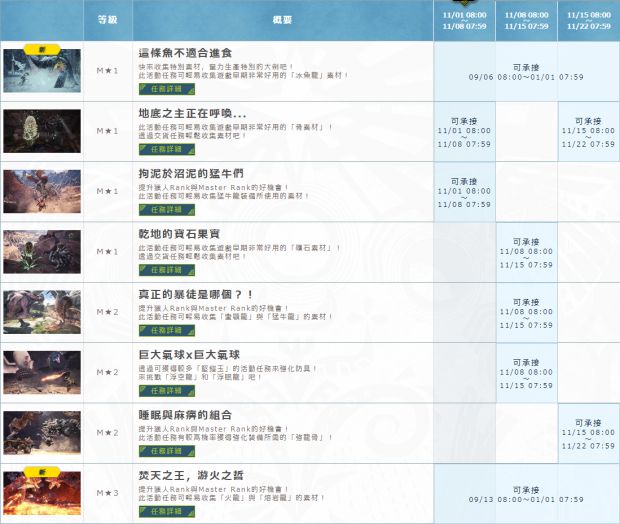Click description mentioning 「骨素材」
The height and width of the screenshot is (524, 620).
tap(236, 131)
